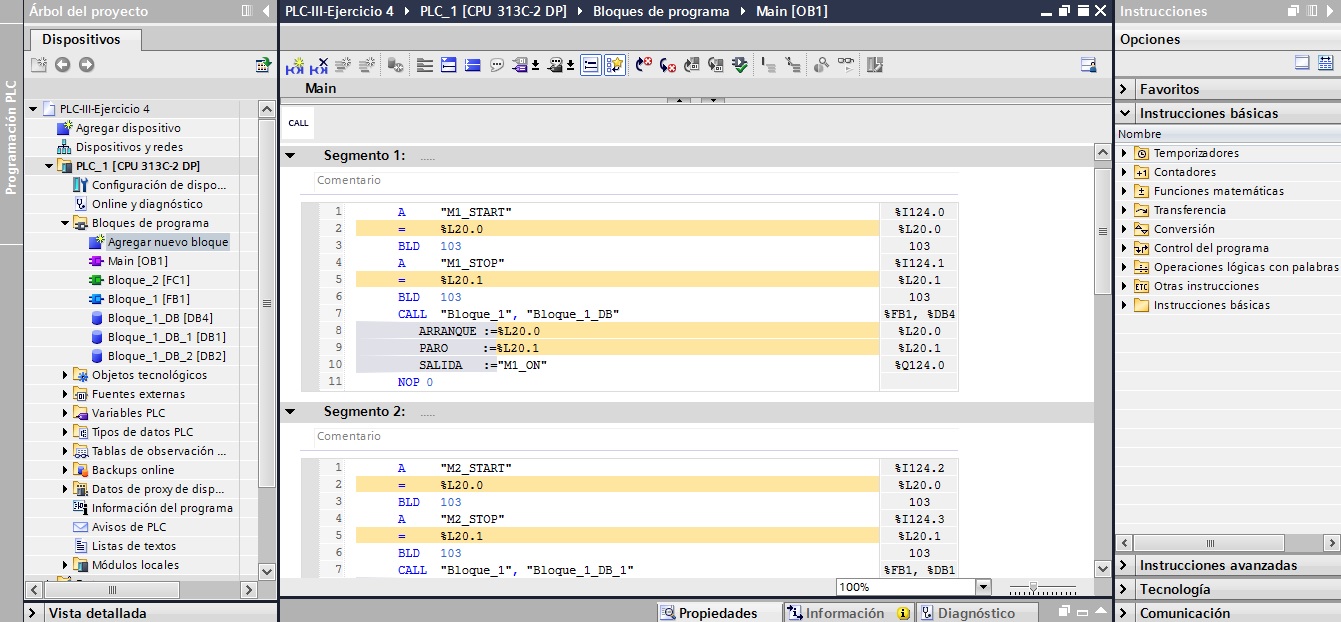Viewport: 1341px width, 622px height.
Task: Expand the Vista detallada panel
Action: pyautogui.click(x=34, y=613)
